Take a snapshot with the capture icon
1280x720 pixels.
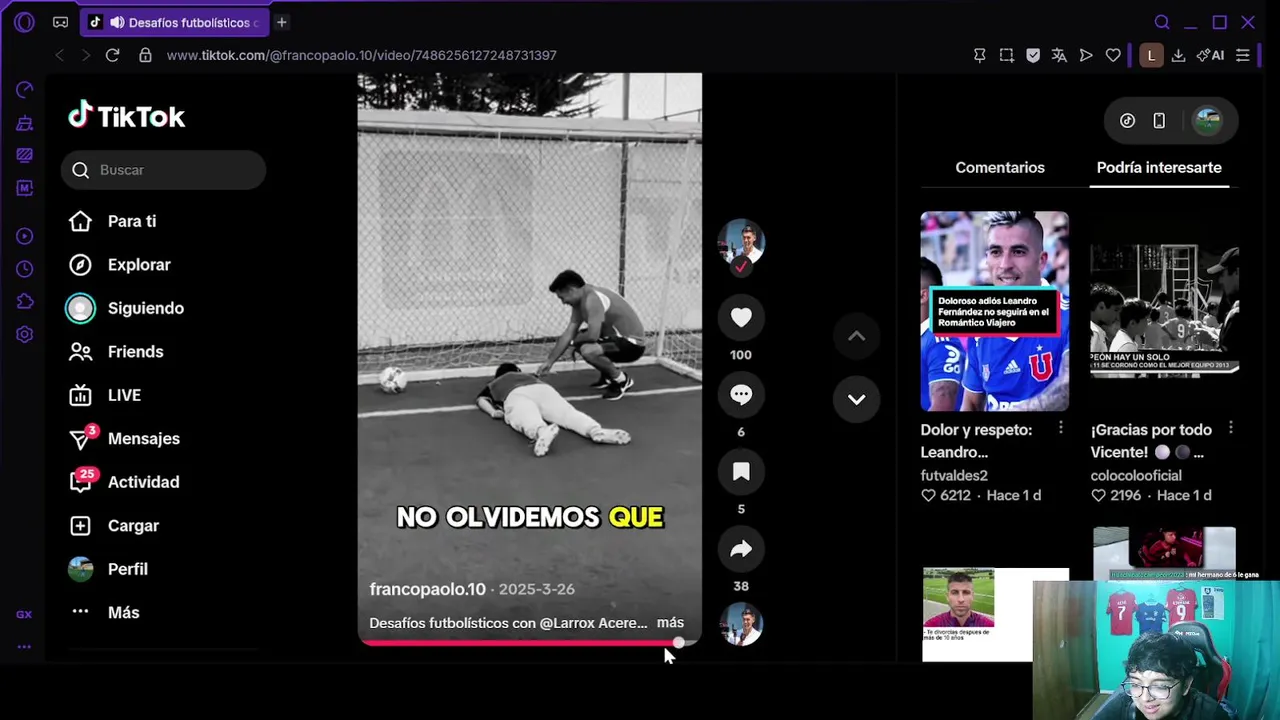(x=1007, y=55)
